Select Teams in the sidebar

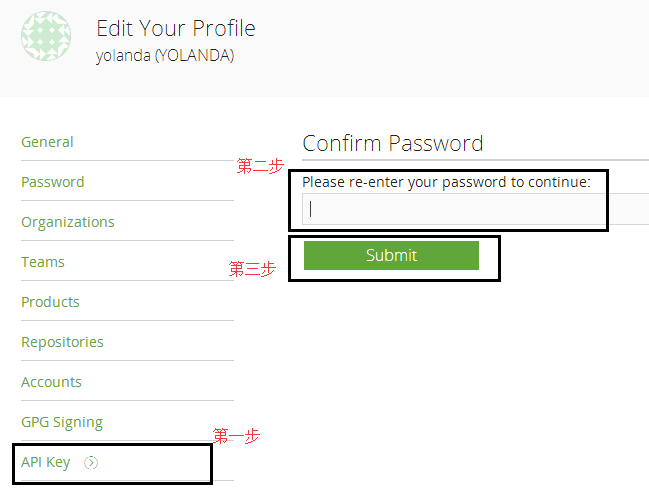43,262
